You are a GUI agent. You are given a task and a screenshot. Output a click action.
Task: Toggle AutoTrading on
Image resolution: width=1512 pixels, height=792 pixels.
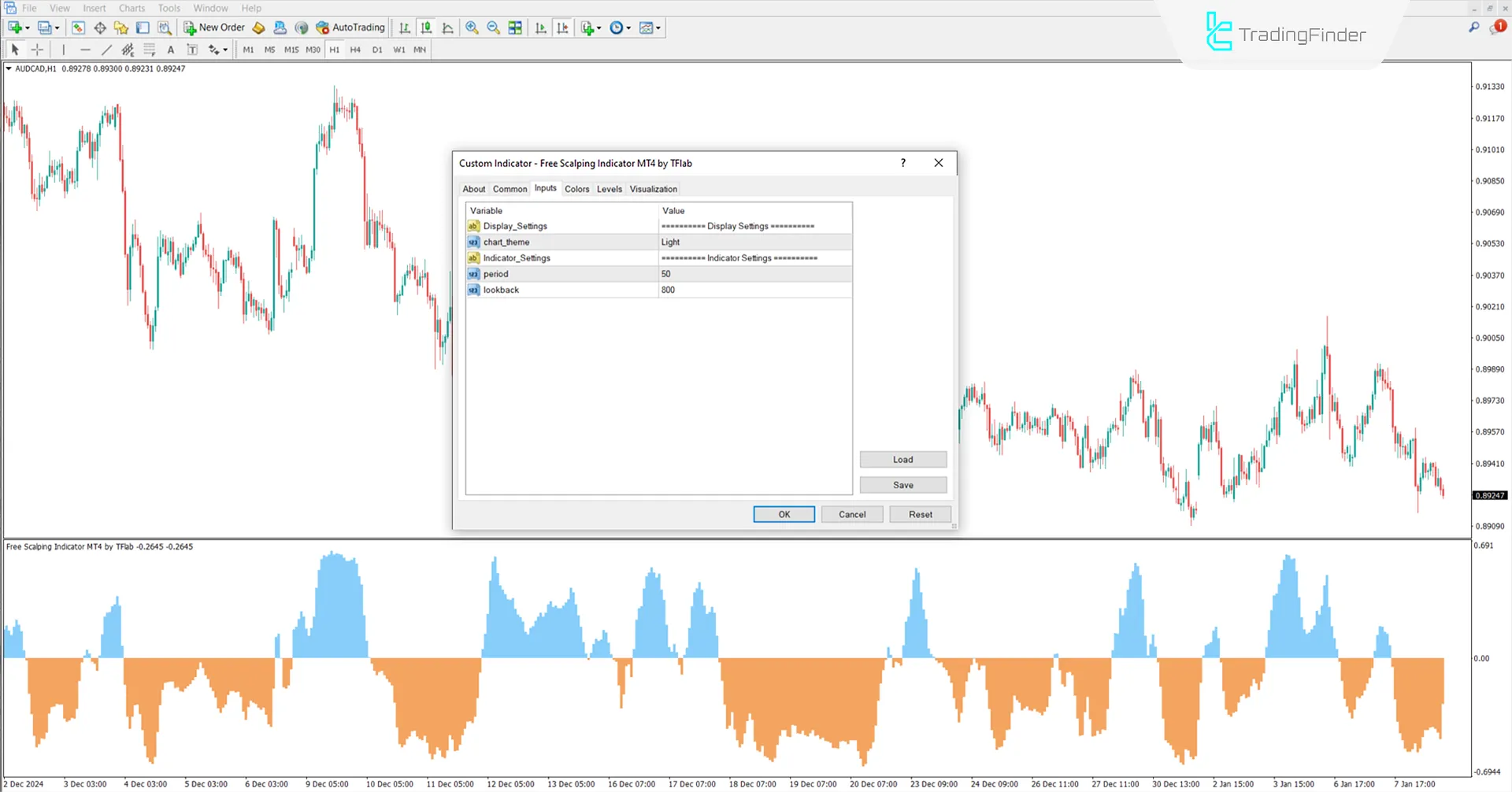pos(350,28)
